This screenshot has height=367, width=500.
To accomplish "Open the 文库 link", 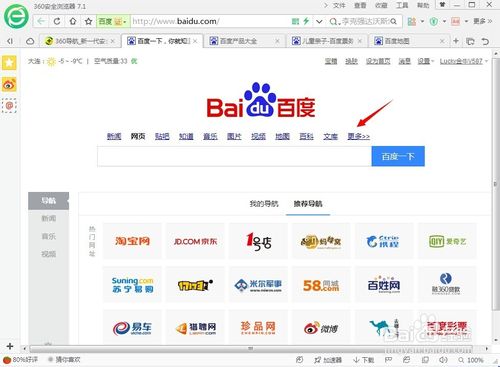I will coord(330,136).
